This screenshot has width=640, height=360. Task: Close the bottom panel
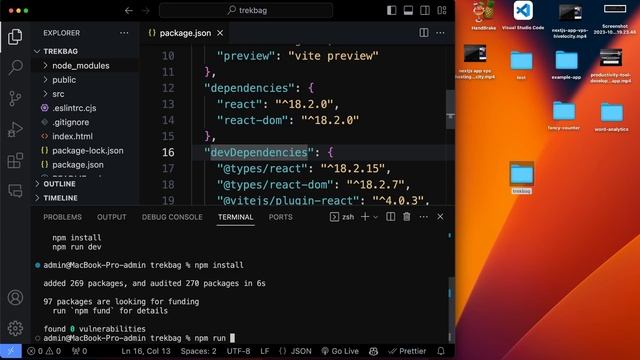[x=440, y=217]
